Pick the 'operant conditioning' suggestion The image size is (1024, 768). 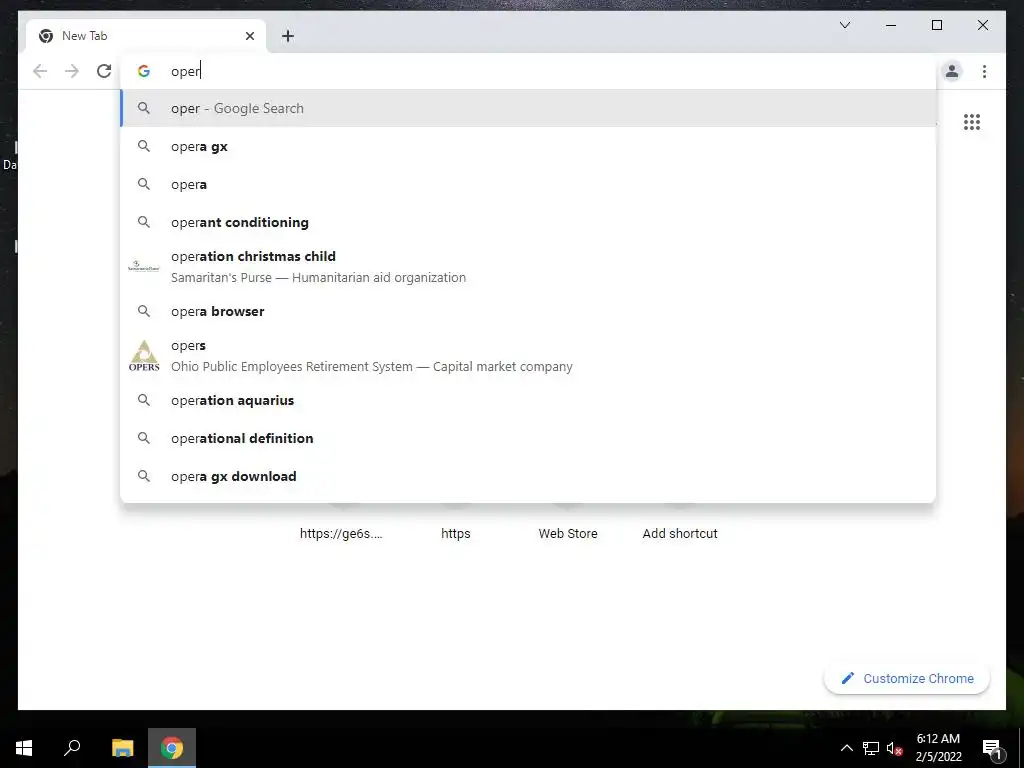(528, 222)
